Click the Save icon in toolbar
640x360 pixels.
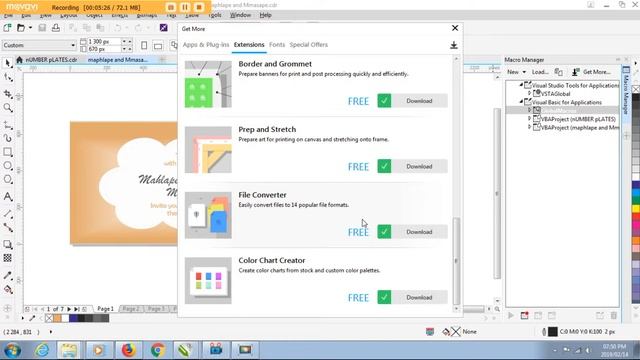(x=42, y=28)
